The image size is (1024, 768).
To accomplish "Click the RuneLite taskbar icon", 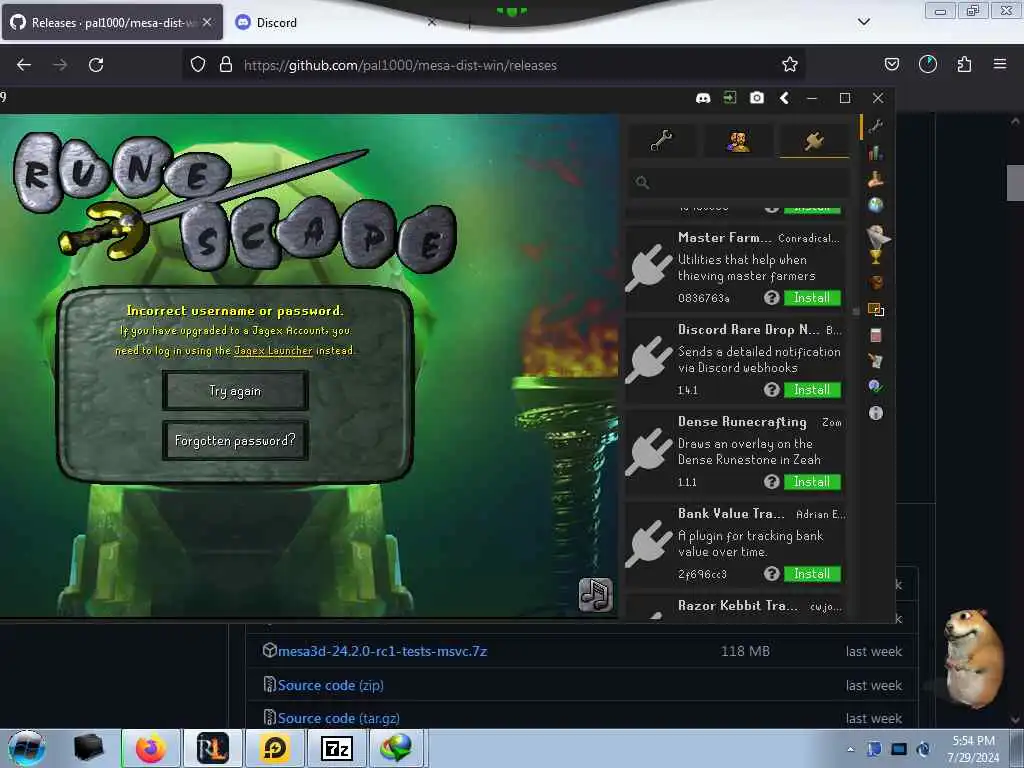I will coord(212,748).
